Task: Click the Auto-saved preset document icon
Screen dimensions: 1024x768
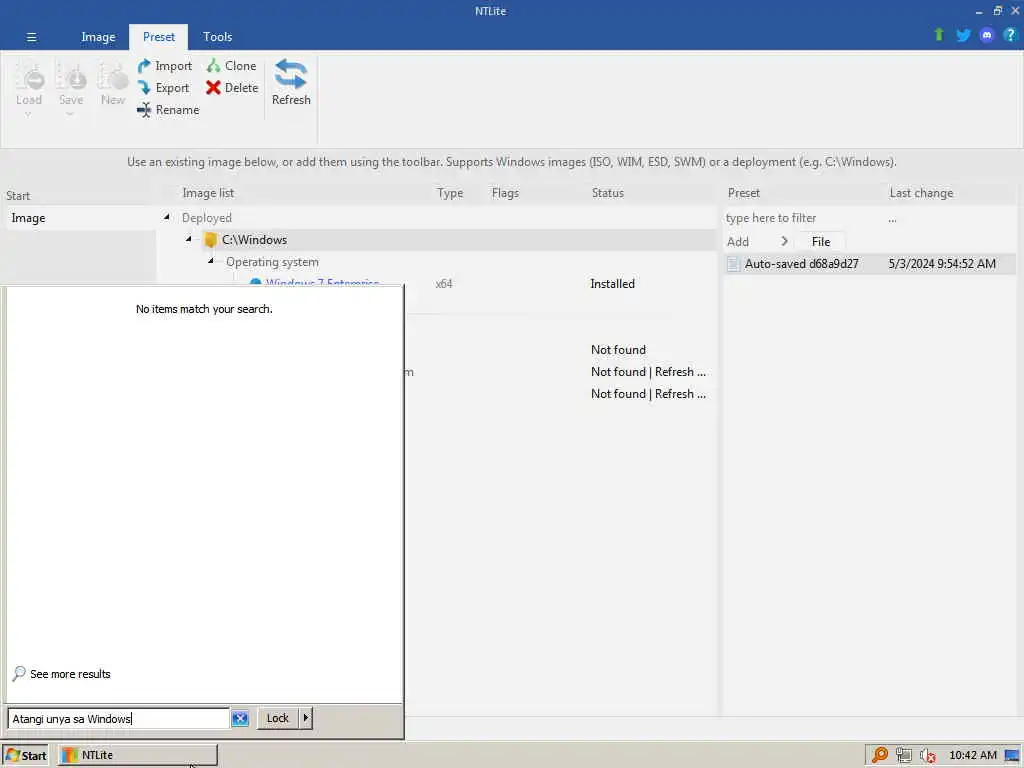Action: pos(733,264)
